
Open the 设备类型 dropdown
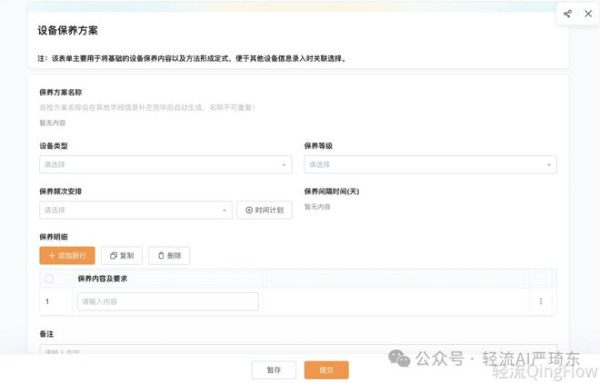coord(165,165)
